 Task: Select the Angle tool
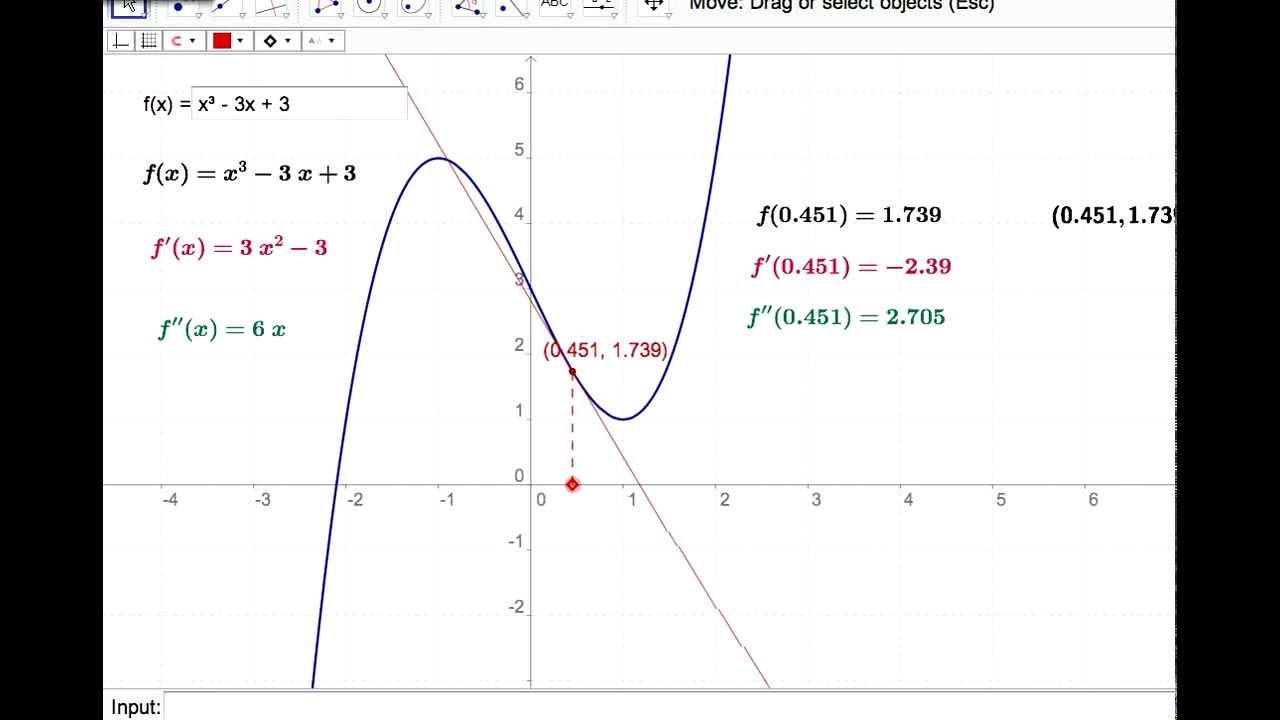(x=469, y=7)
